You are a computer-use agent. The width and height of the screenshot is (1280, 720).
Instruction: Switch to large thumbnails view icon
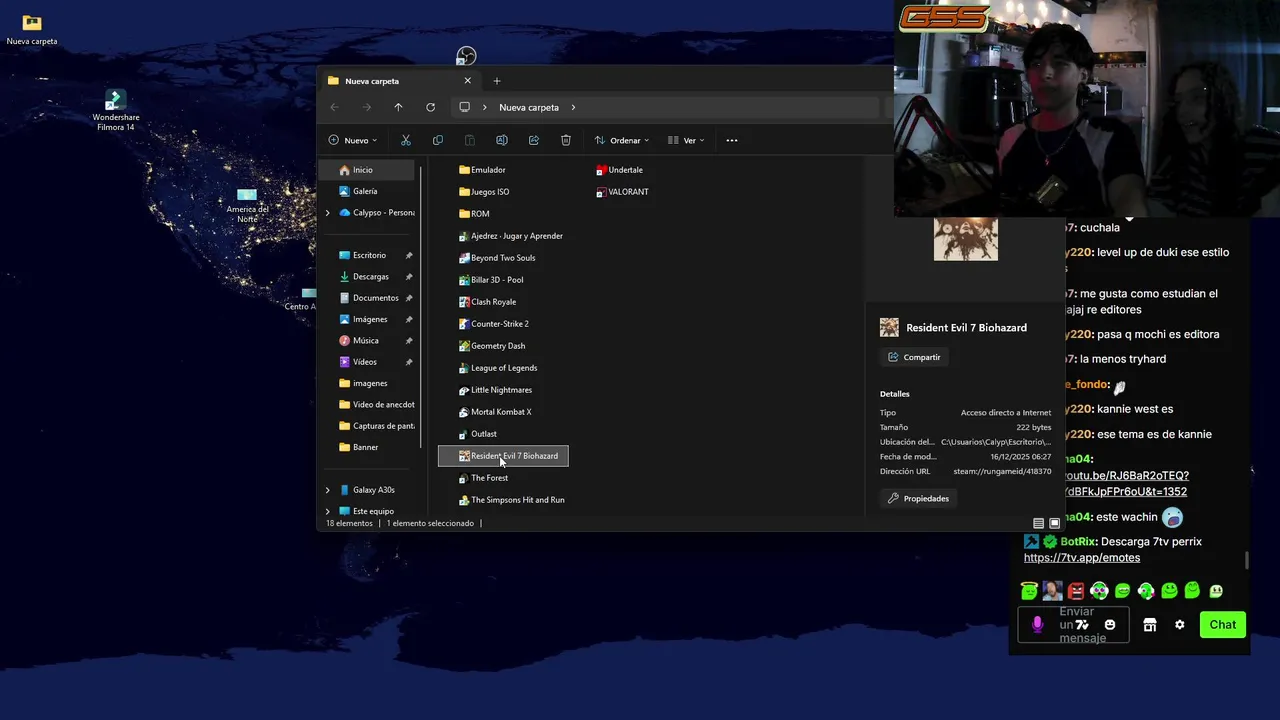[x=1054, y=523]
